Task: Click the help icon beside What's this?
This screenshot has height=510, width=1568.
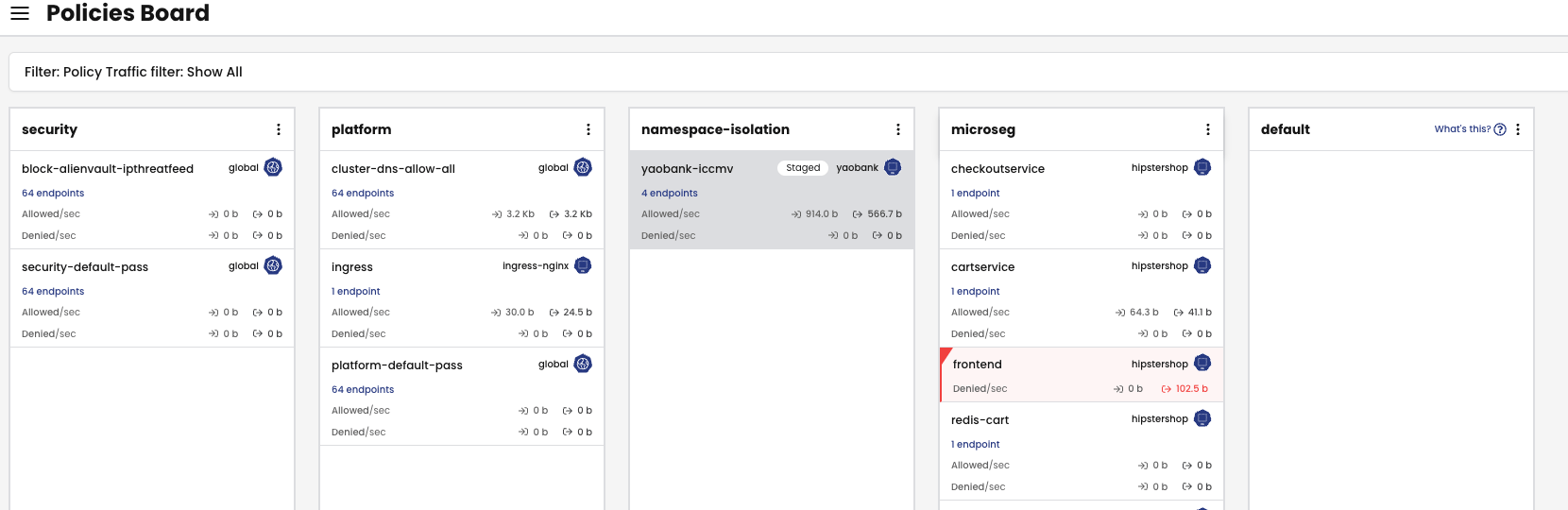Action: (1500, 129)
